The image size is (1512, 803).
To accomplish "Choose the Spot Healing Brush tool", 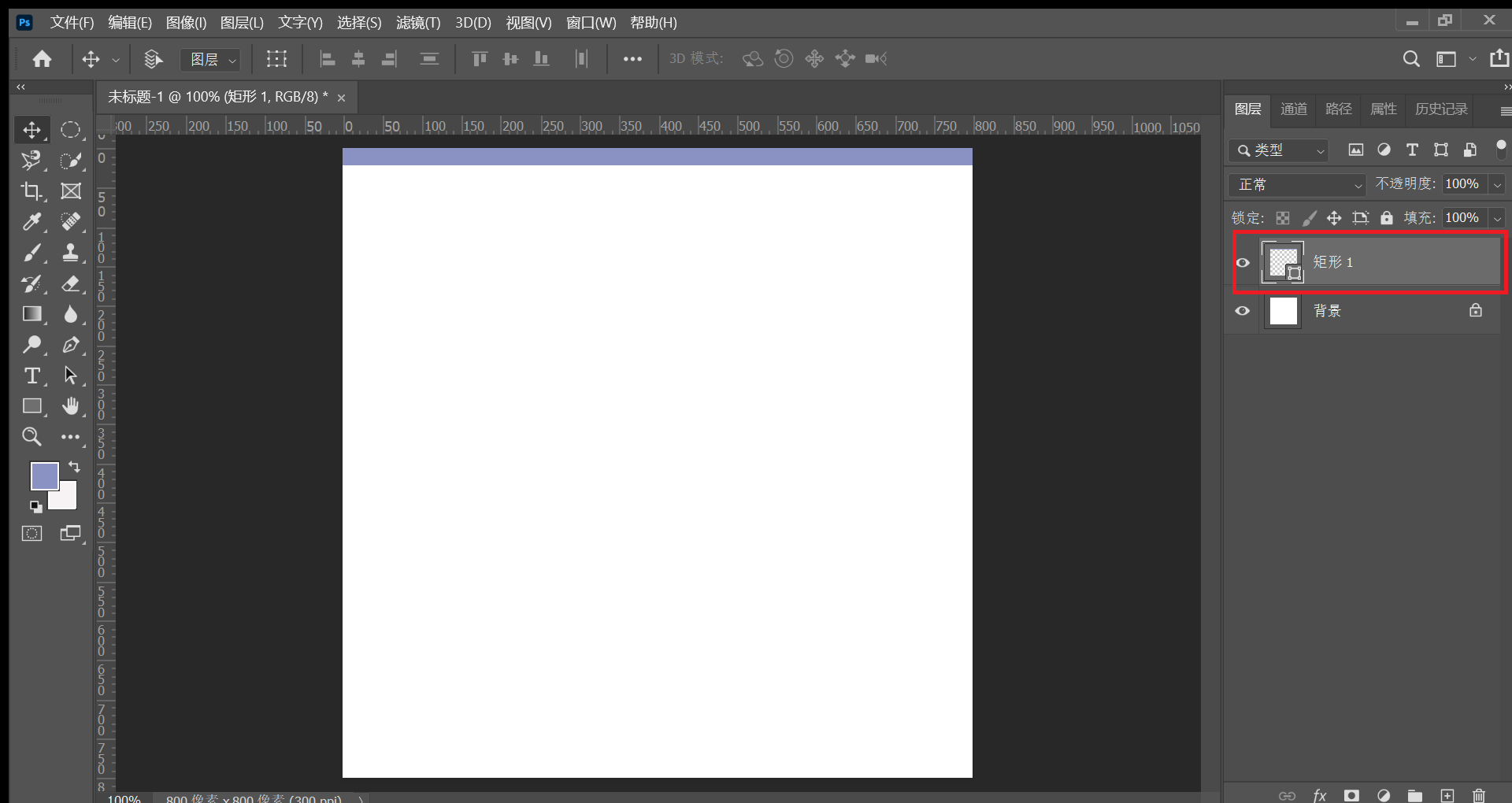I will [71, 222].
